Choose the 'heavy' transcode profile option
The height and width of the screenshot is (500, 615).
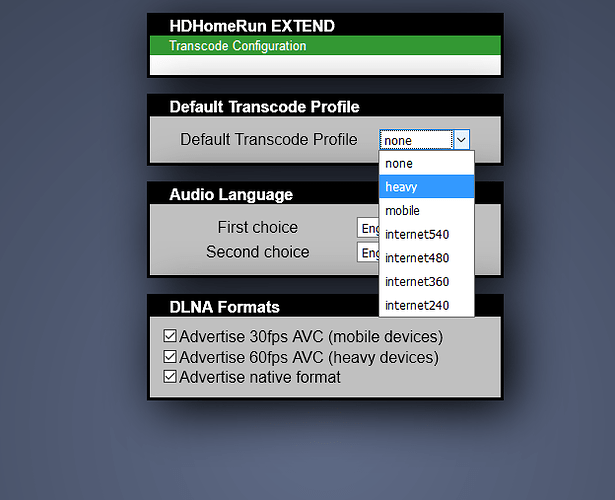click(x=427, y=187)
